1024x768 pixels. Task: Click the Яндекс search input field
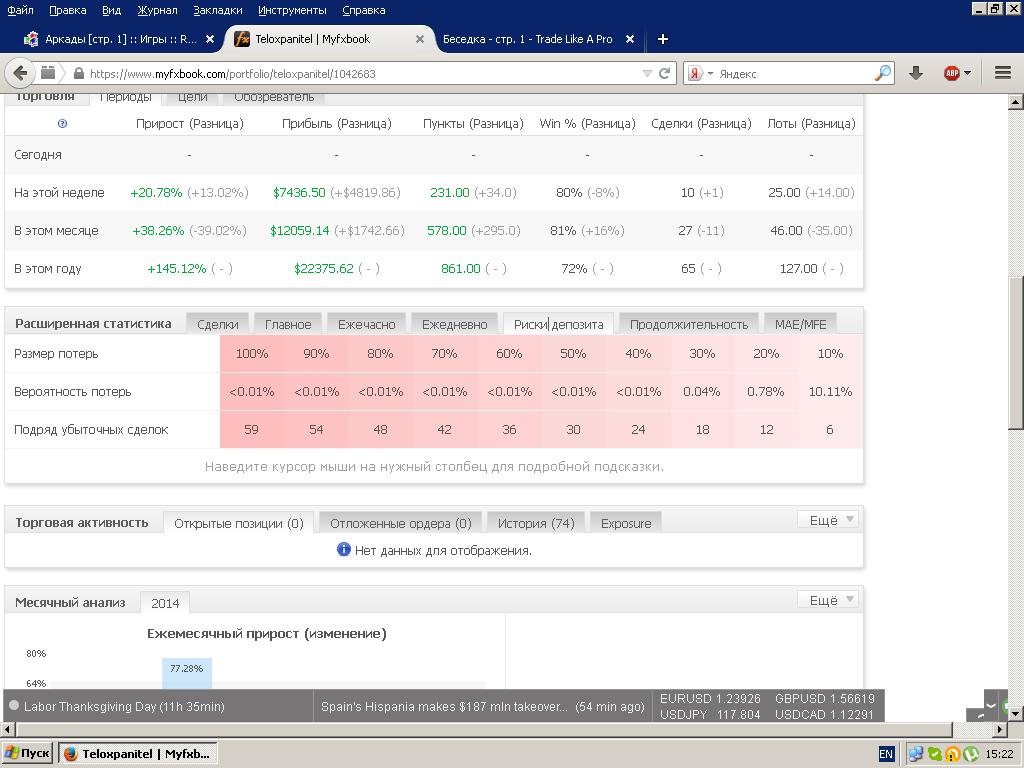coord(793,74)
